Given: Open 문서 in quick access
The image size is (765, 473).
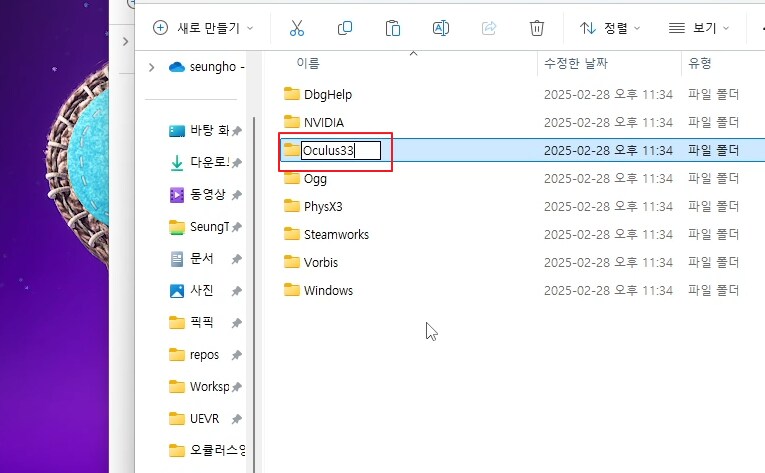Looking at the screenshot, I should tap(191, 258).
